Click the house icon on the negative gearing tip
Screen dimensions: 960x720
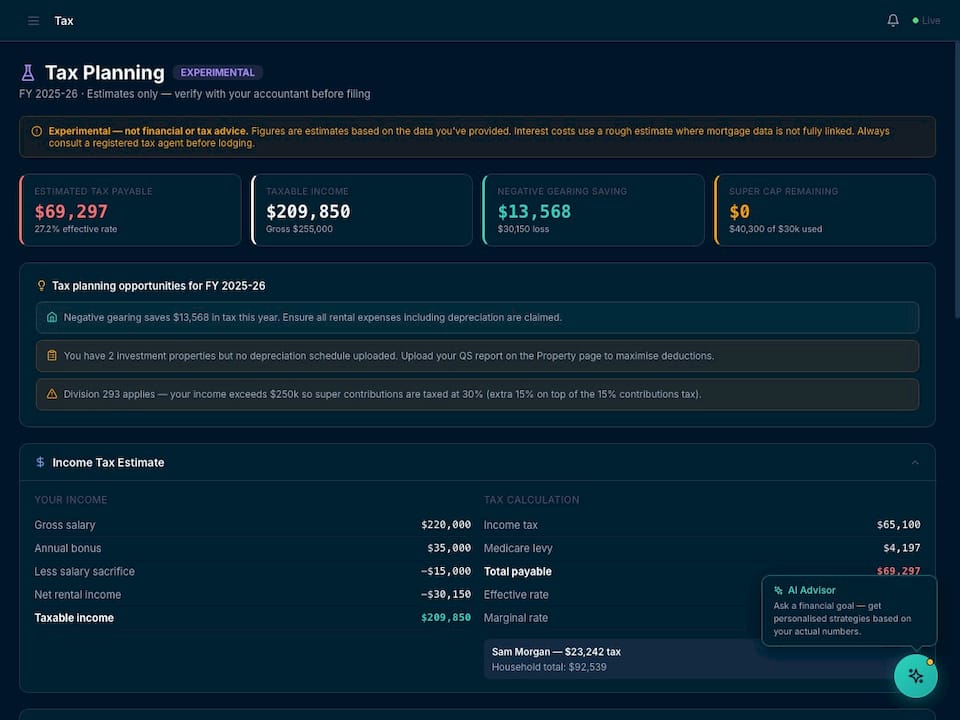(51, 317)
